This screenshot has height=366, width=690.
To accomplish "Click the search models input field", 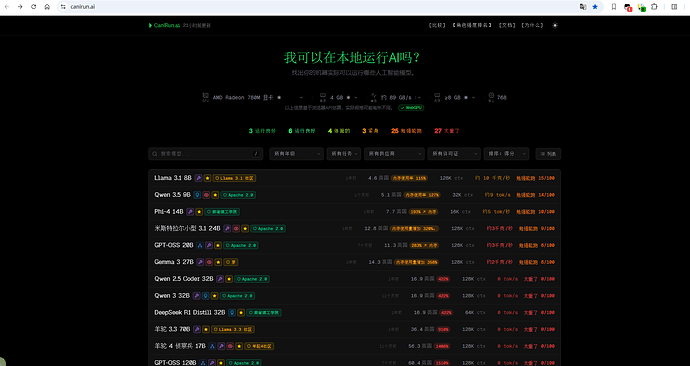I will pyautogui.click(x=206, y=154).
